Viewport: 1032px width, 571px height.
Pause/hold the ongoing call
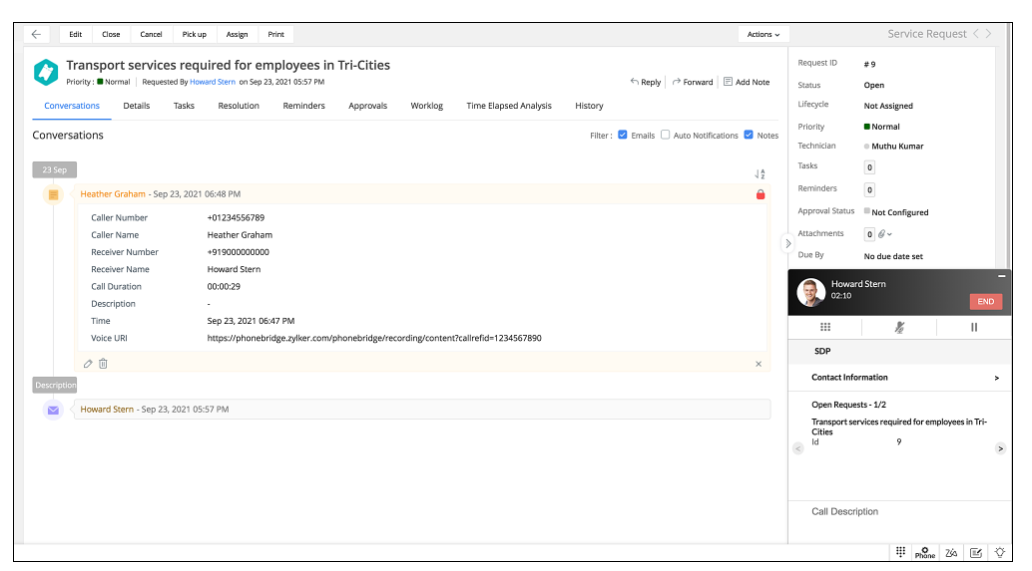974,327
